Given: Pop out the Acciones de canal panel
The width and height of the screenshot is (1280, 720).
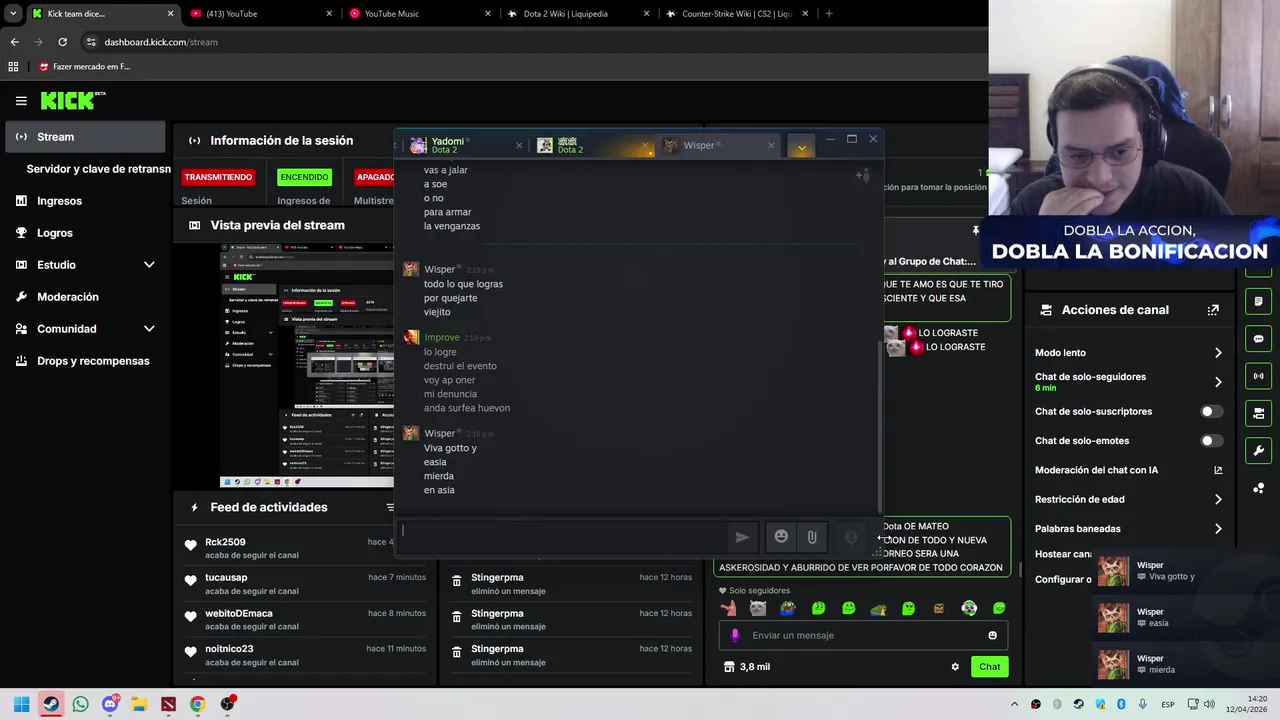Looking at the screenshot, I should point(1213,310).
